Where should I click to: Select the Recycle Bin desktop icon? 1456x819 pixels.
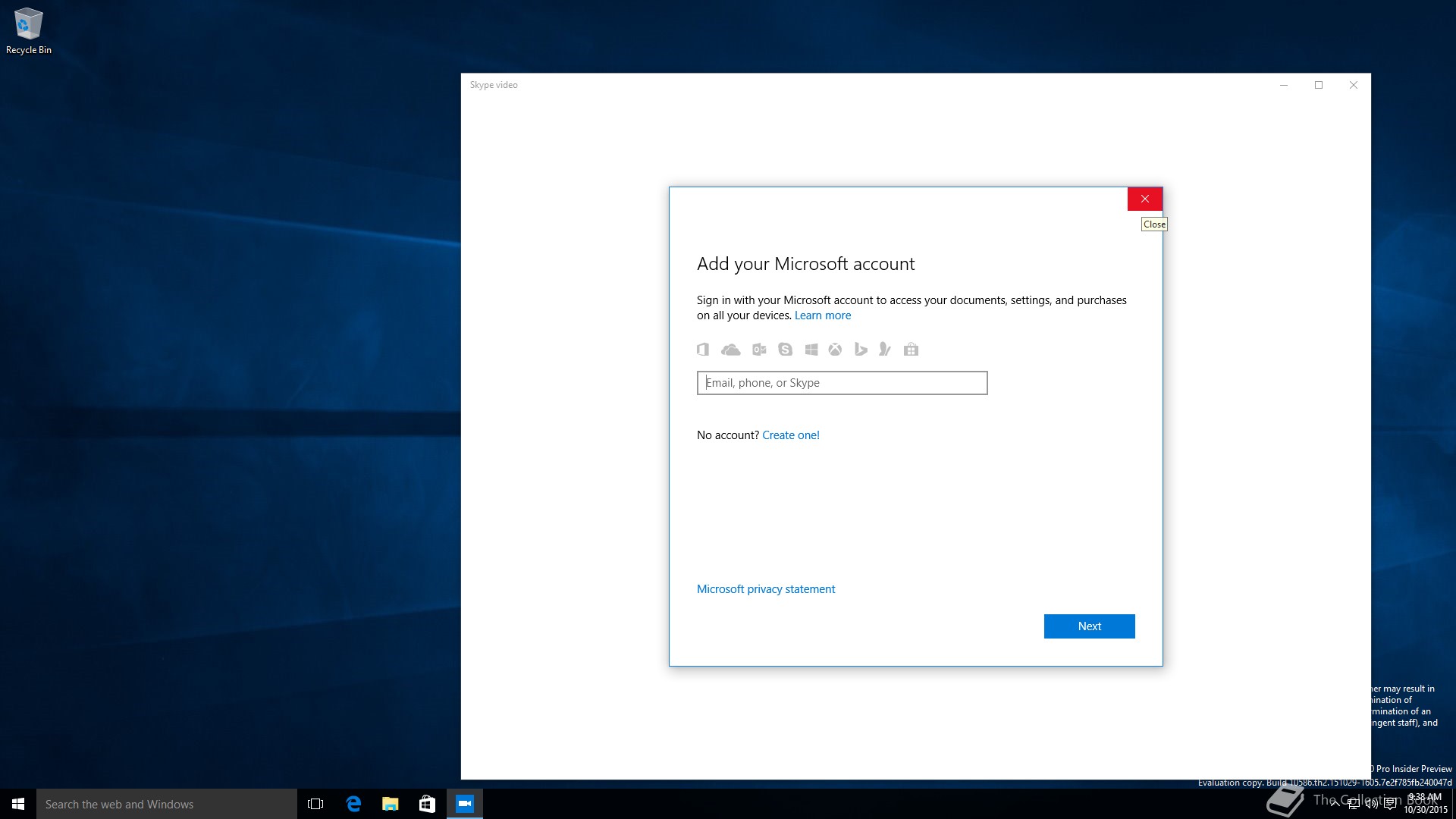click(29, 31)
